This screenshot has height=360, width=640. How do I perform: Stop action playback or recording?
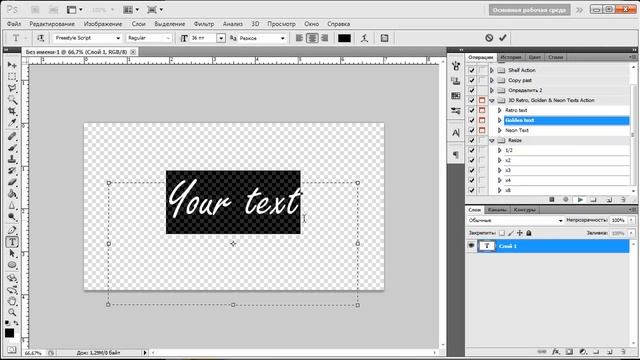(552, 200)
